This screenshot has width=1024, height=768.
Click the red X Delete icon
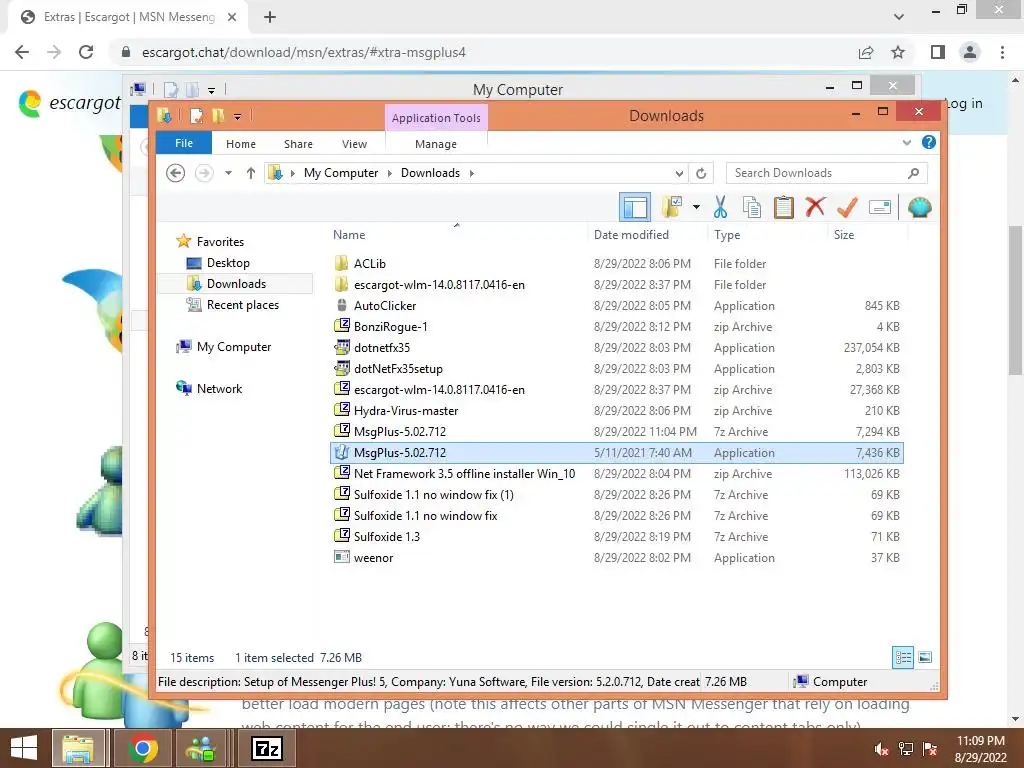point(815,207)
